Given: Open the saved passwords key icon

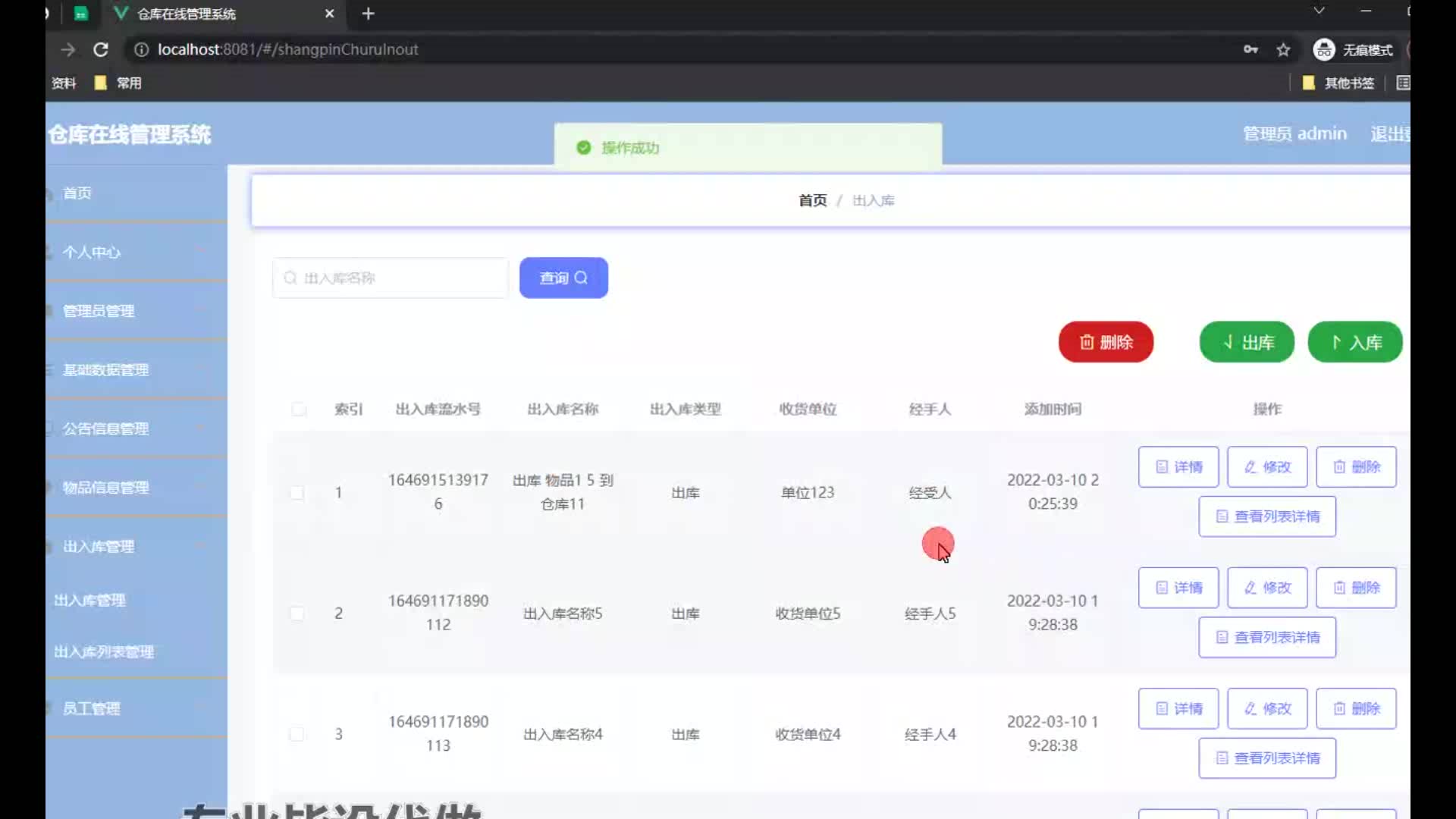Looking at the screenshot, I should (1250, 49).
